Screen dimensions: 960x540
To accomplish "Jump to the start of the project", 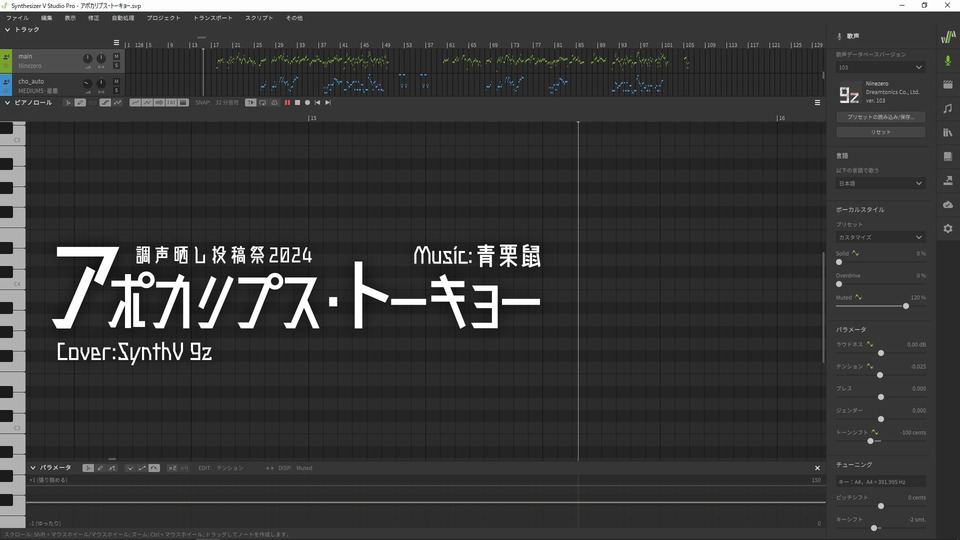I will [x=318, y=103].
